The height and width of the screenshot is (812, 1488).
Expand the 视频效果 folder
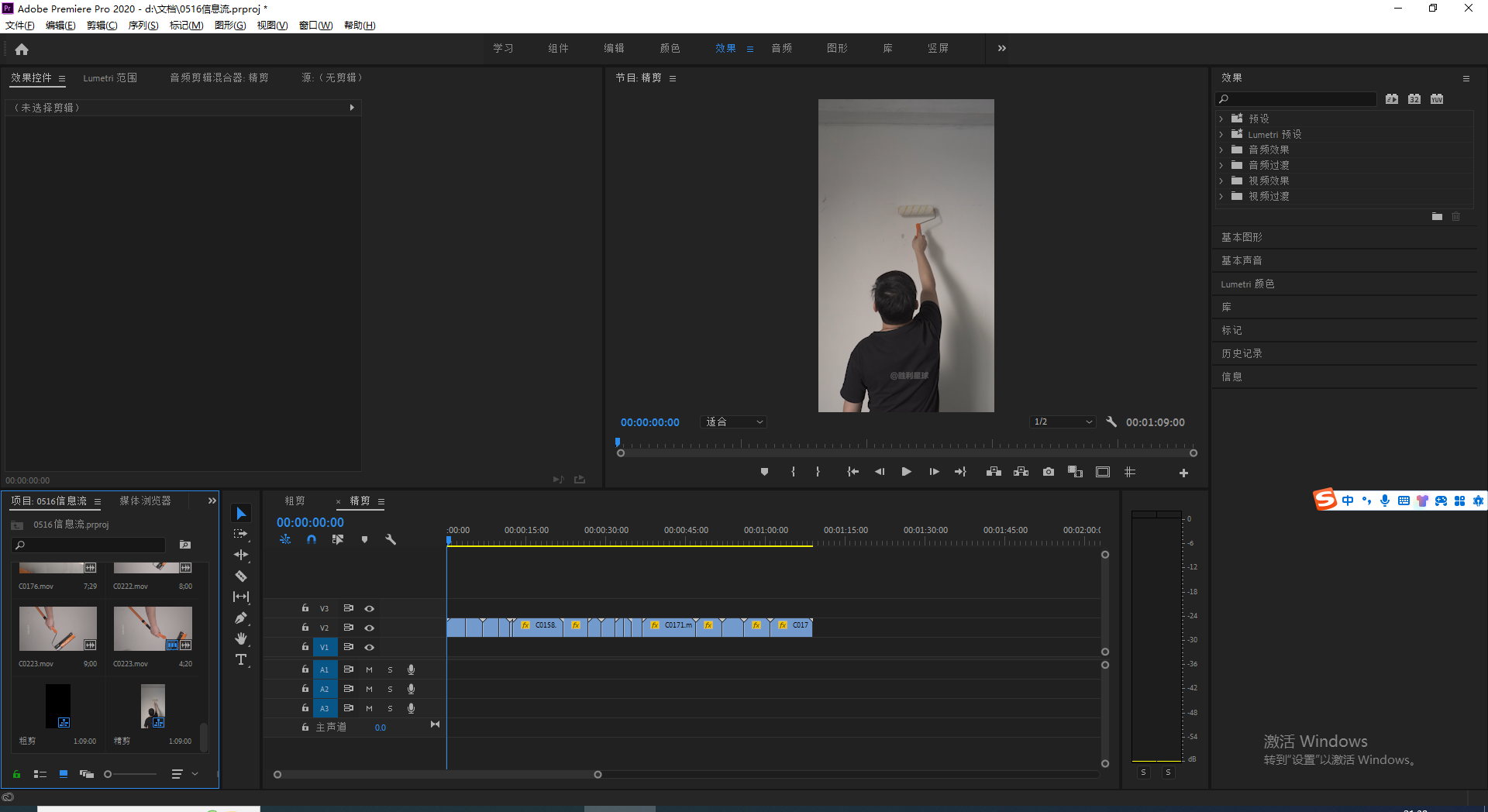(x=1221, y=181)
